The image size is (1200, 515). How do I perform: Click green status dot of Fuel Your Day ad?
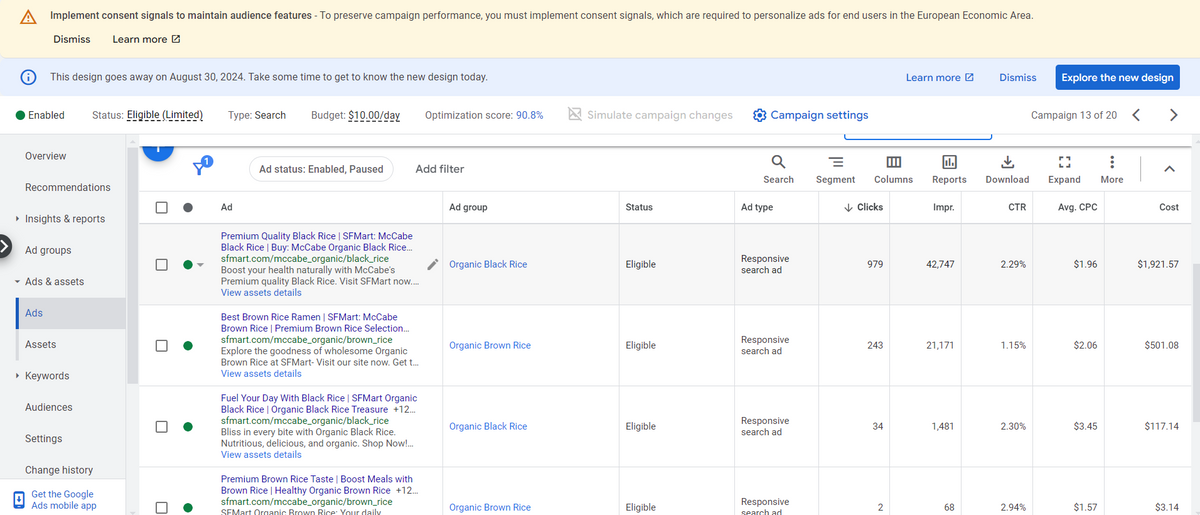pyautogui.click(x=188, y=427)
